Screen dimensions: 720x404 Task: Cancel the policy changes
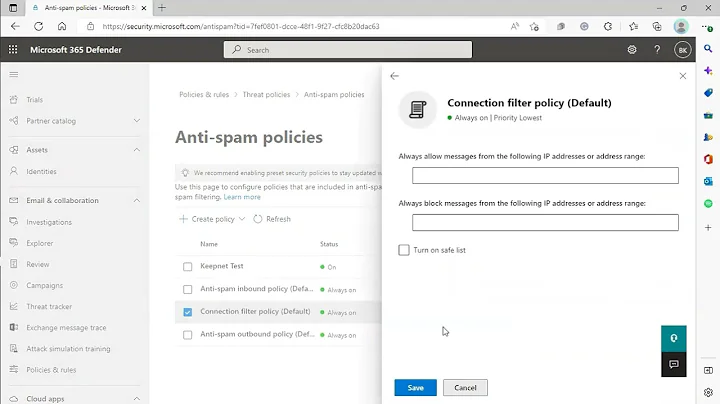click(465, 387)
